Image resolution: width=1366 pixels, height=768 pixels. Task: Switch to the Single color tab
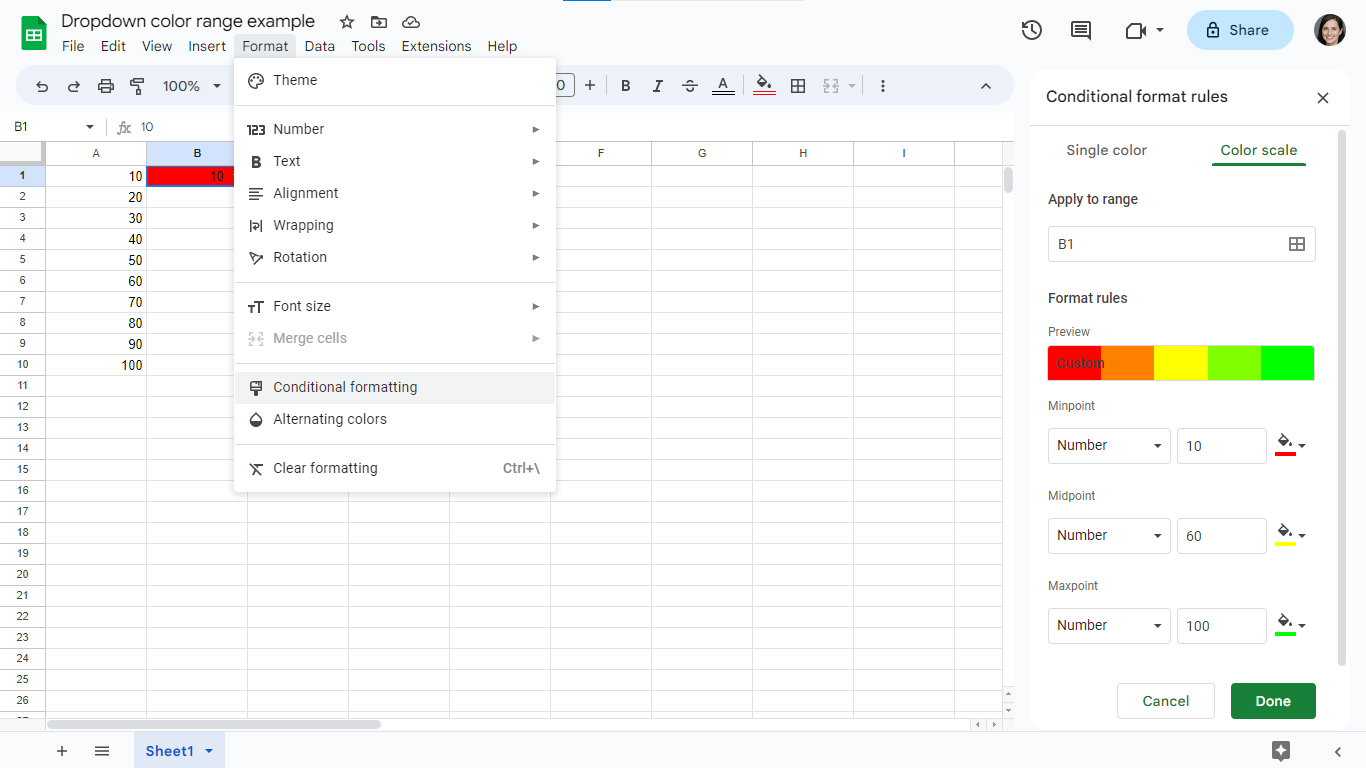pos(1106,150)
